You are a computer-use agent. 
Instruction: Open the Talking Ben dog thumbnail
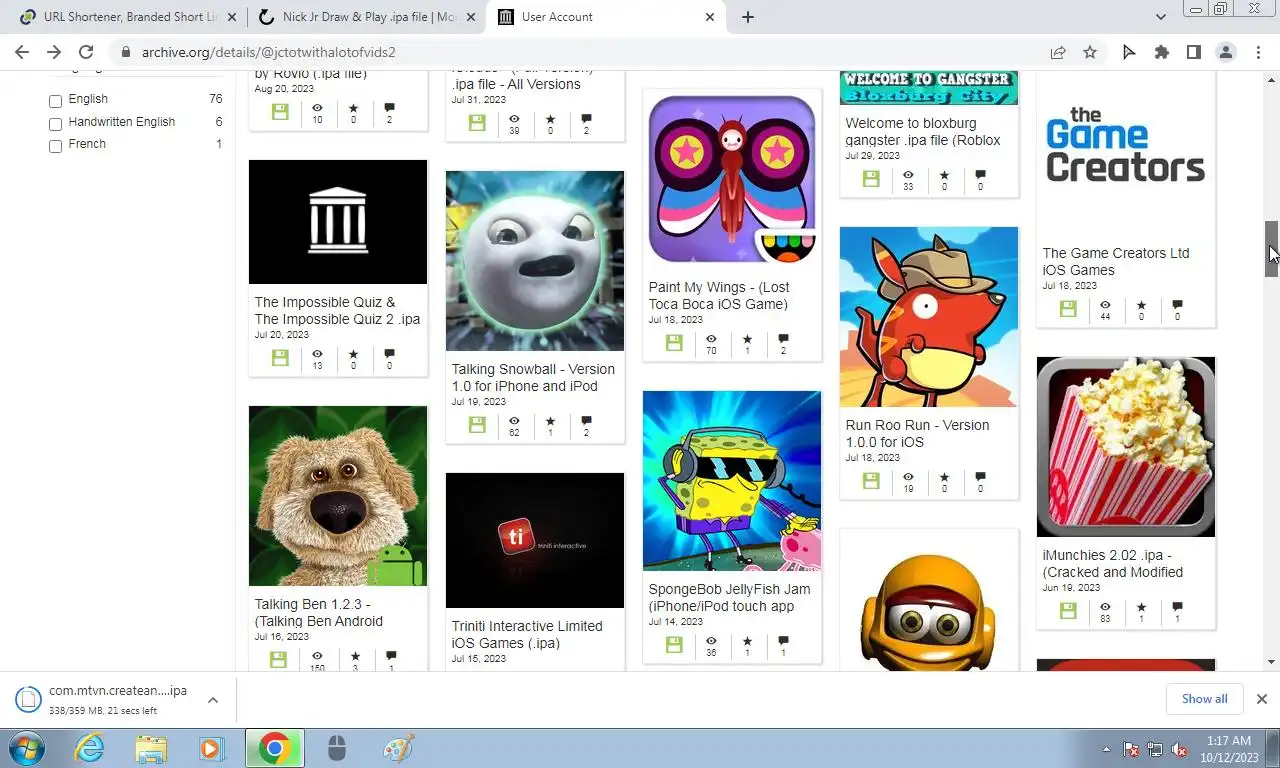(338, 496)
